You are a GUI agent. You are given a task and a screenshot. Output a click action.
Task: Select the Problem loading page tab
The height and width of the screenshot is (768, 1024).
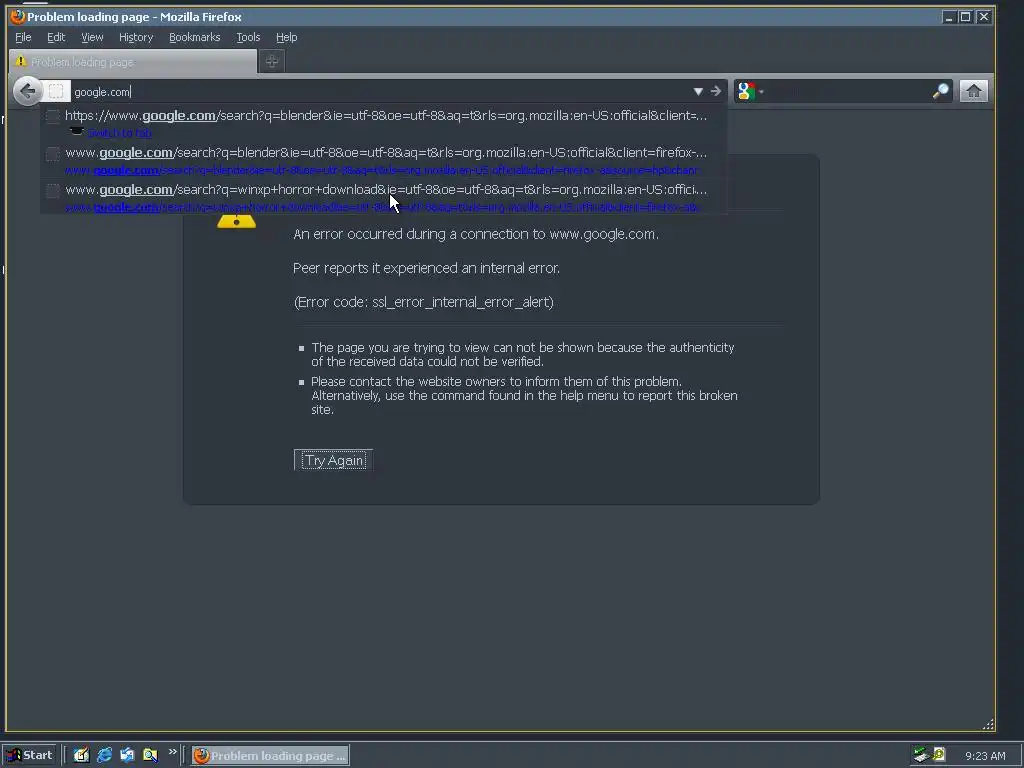133,62
